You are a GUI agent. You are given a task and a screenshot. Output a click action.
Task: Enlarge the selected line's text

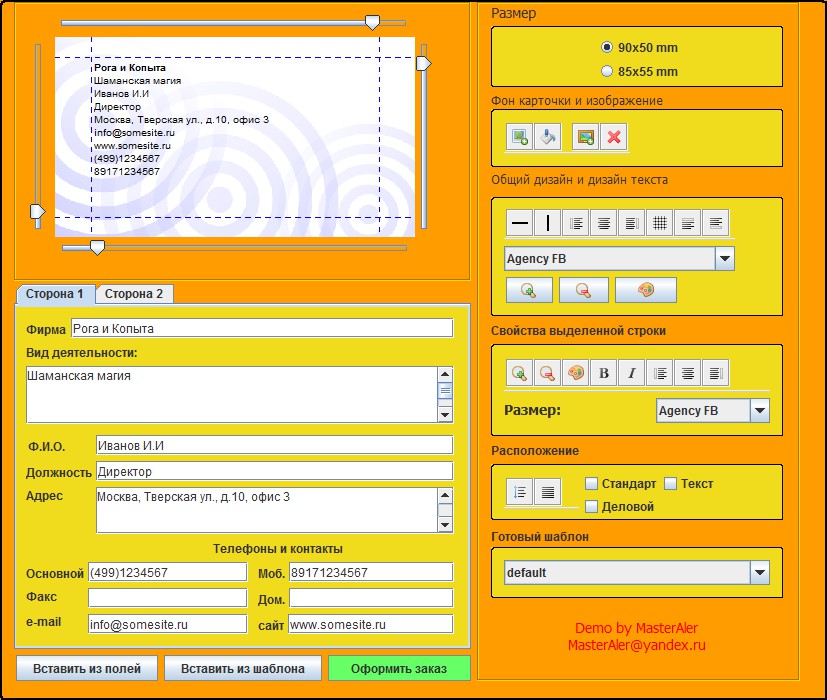pos(520,373)
